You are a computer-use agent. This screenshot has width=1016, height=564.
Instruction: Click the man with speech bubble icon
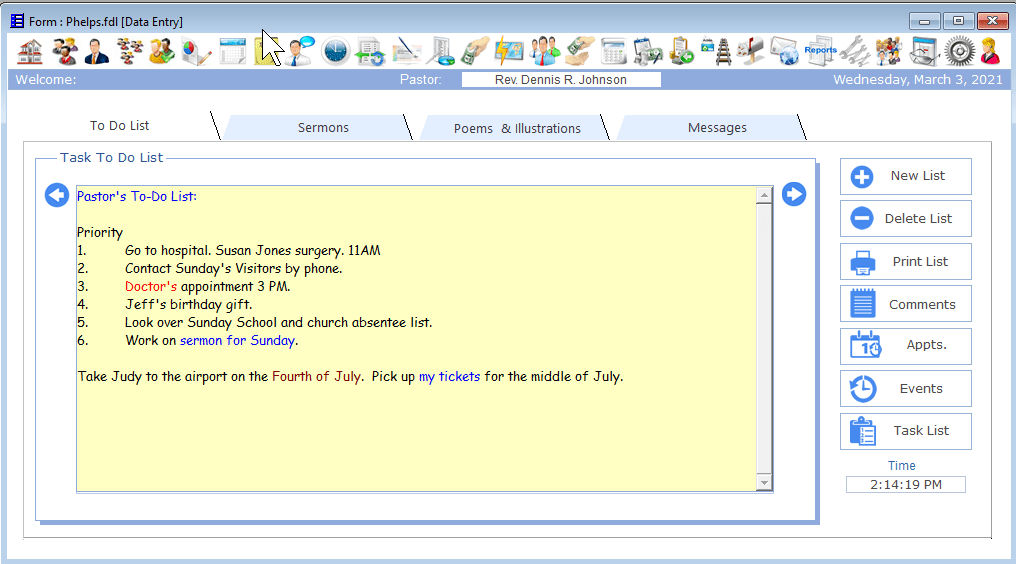(301, 51)
